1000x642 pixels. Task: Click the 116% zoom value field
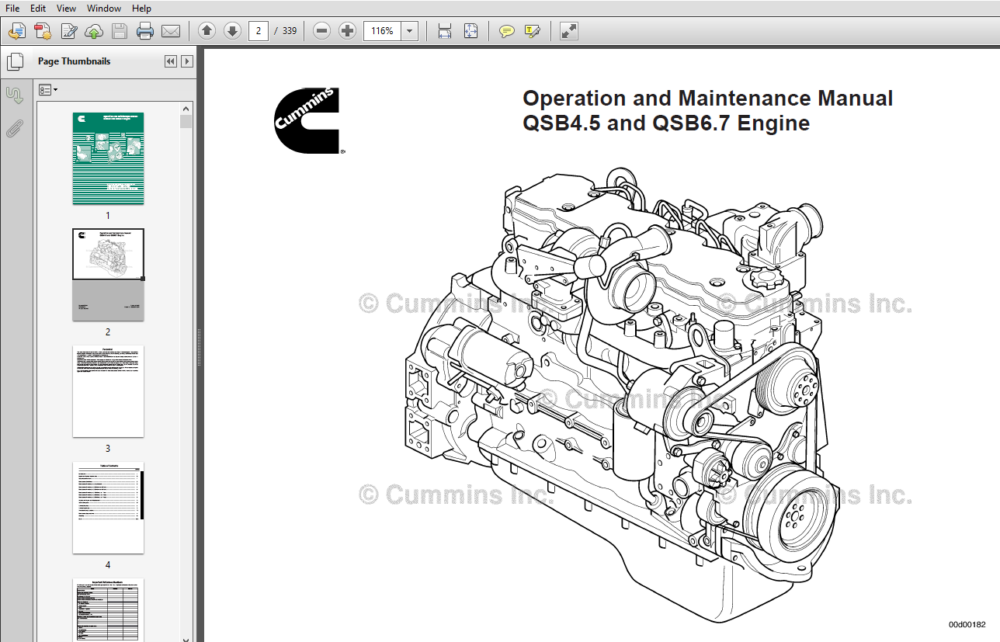point(382,31)
